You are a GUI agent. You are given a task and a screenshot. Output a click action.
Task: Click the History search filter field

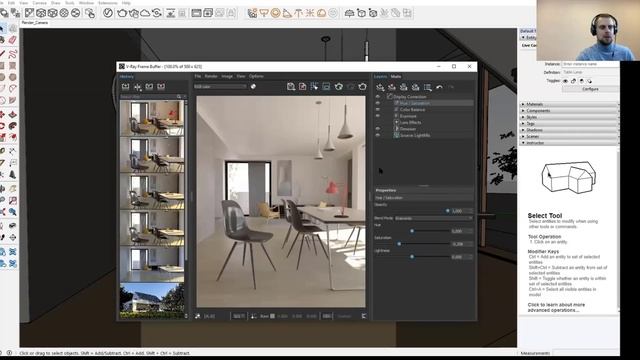pyautogui.click(x=148, y=97)
